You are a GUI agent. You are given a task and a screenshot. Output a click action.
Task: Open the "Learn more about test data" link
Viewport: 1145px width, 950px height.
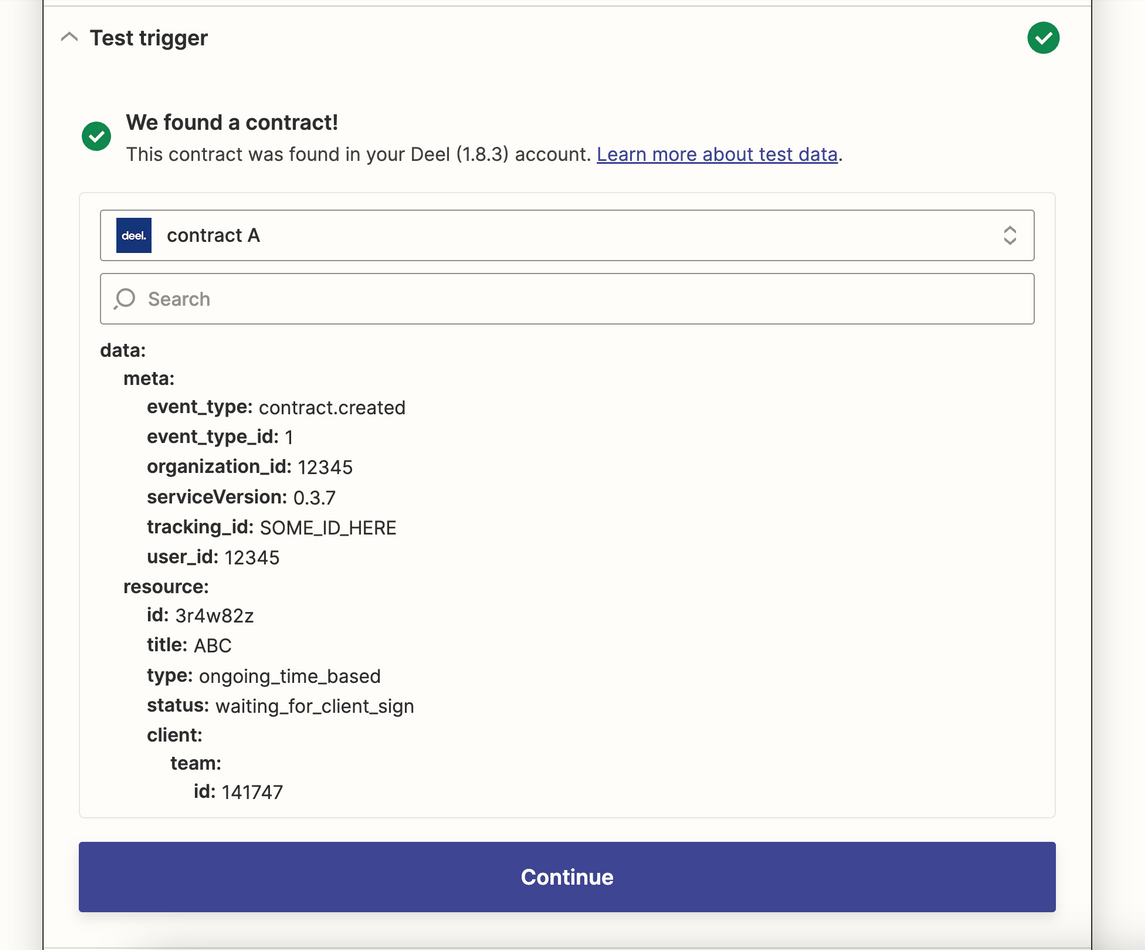716,154
